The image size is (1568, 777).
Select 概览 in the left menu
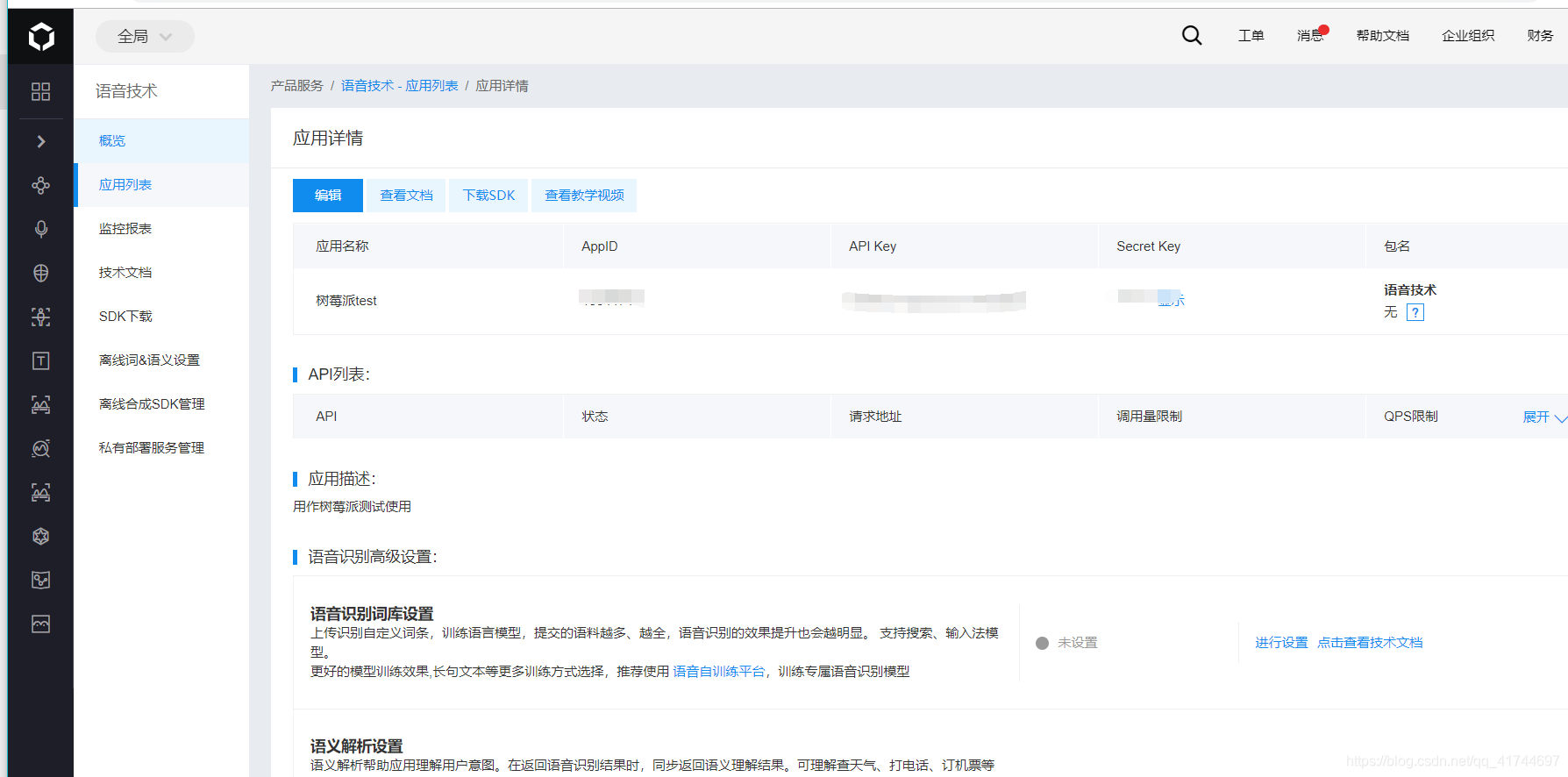click(161, 141)
